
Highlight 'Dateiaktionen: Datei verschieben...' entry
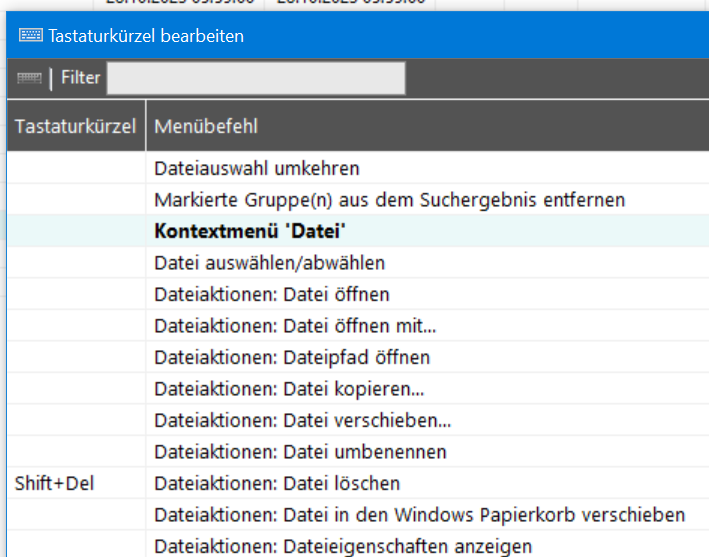click(x=302, y=420)
